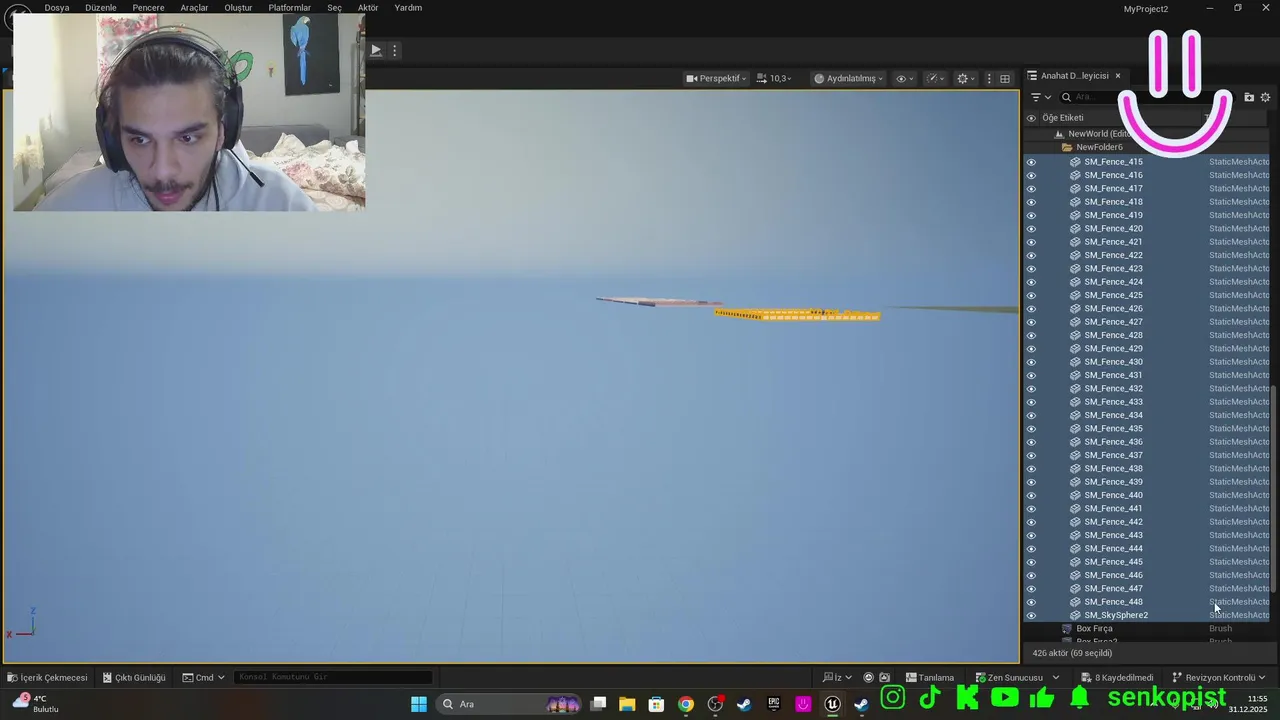Open Tanılama diagnostics in status bar
The height and width of the screenshot is (720, 1280).
point(929,677)
